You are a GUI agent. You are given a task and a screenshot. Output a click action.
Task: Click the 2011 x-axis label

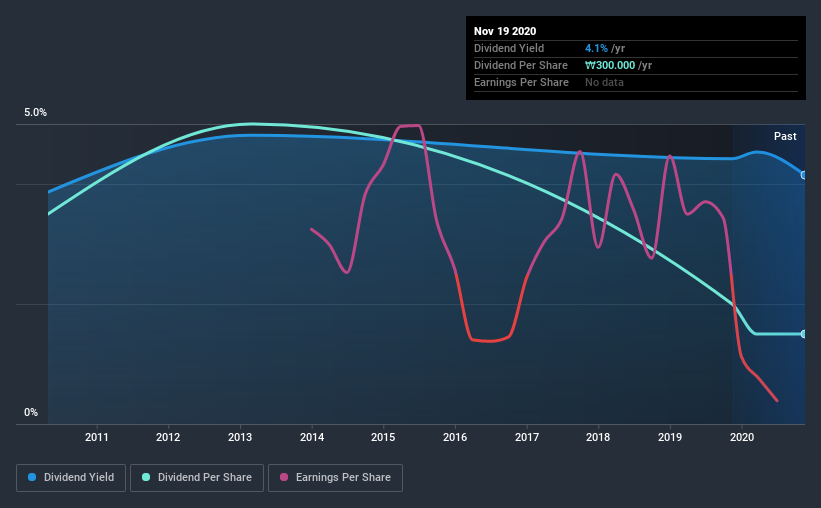coord(96,437)
